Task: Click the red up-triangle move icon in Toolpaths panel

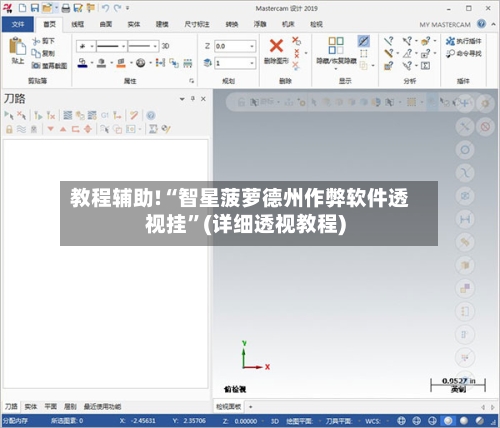Action: [63, 129]
